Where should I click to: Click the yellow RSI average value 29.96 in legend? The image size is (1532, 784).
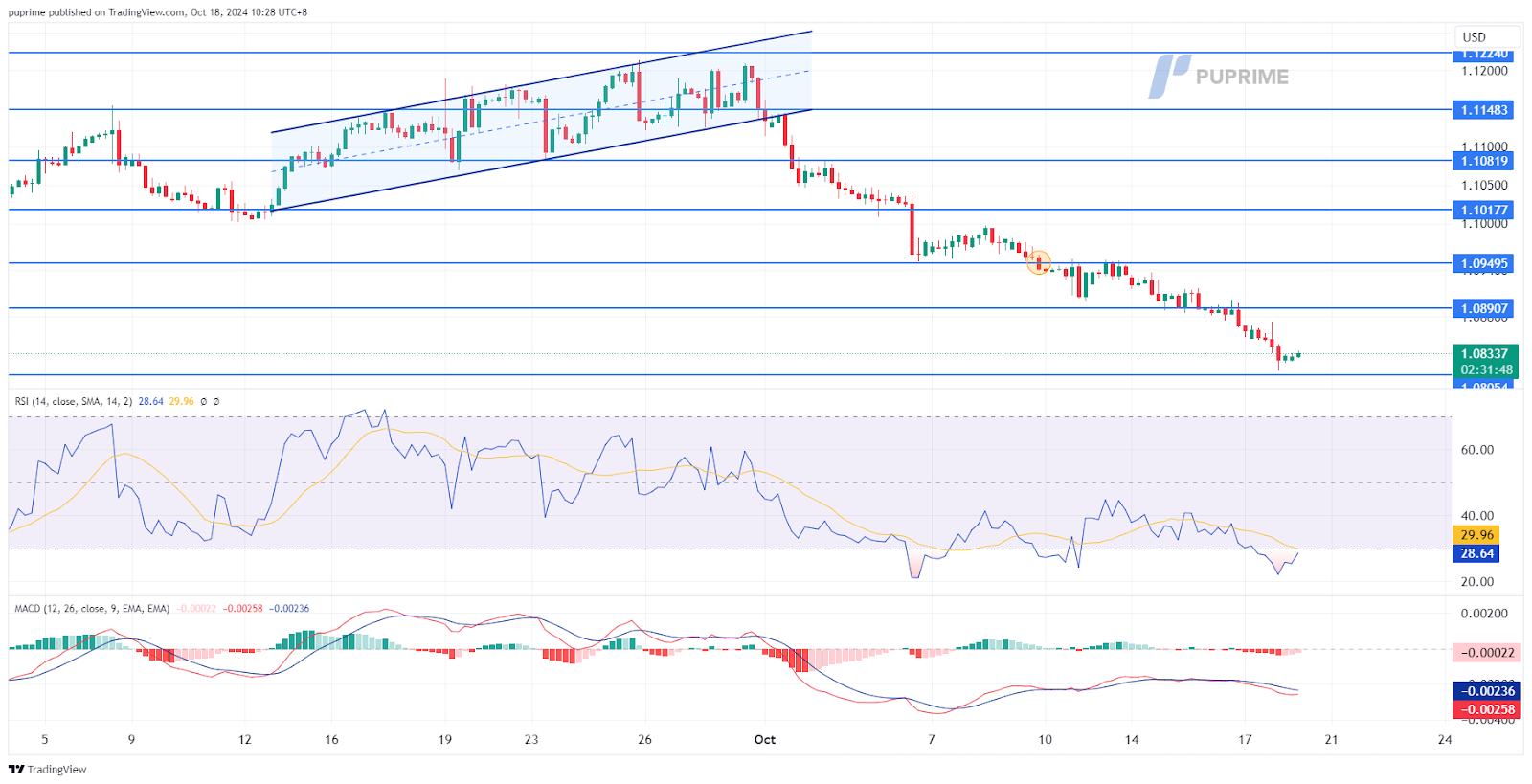click(x=181, y=401)
